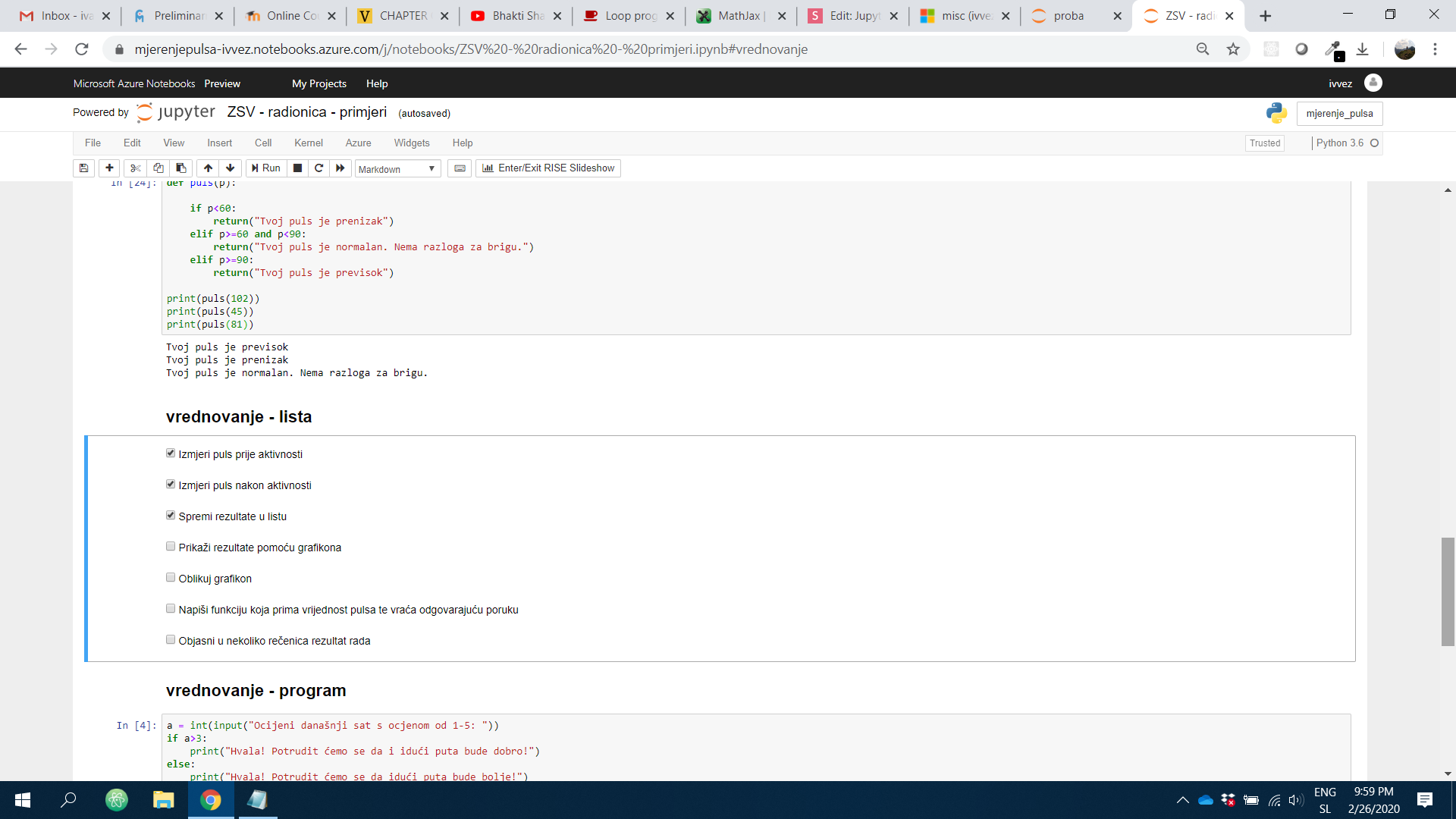Uncheck 'Izmjeri puls prije aktivnosti' checkbox
Image resolution: width=1456 pixels, height=819 pixels.
click(171, 453)
